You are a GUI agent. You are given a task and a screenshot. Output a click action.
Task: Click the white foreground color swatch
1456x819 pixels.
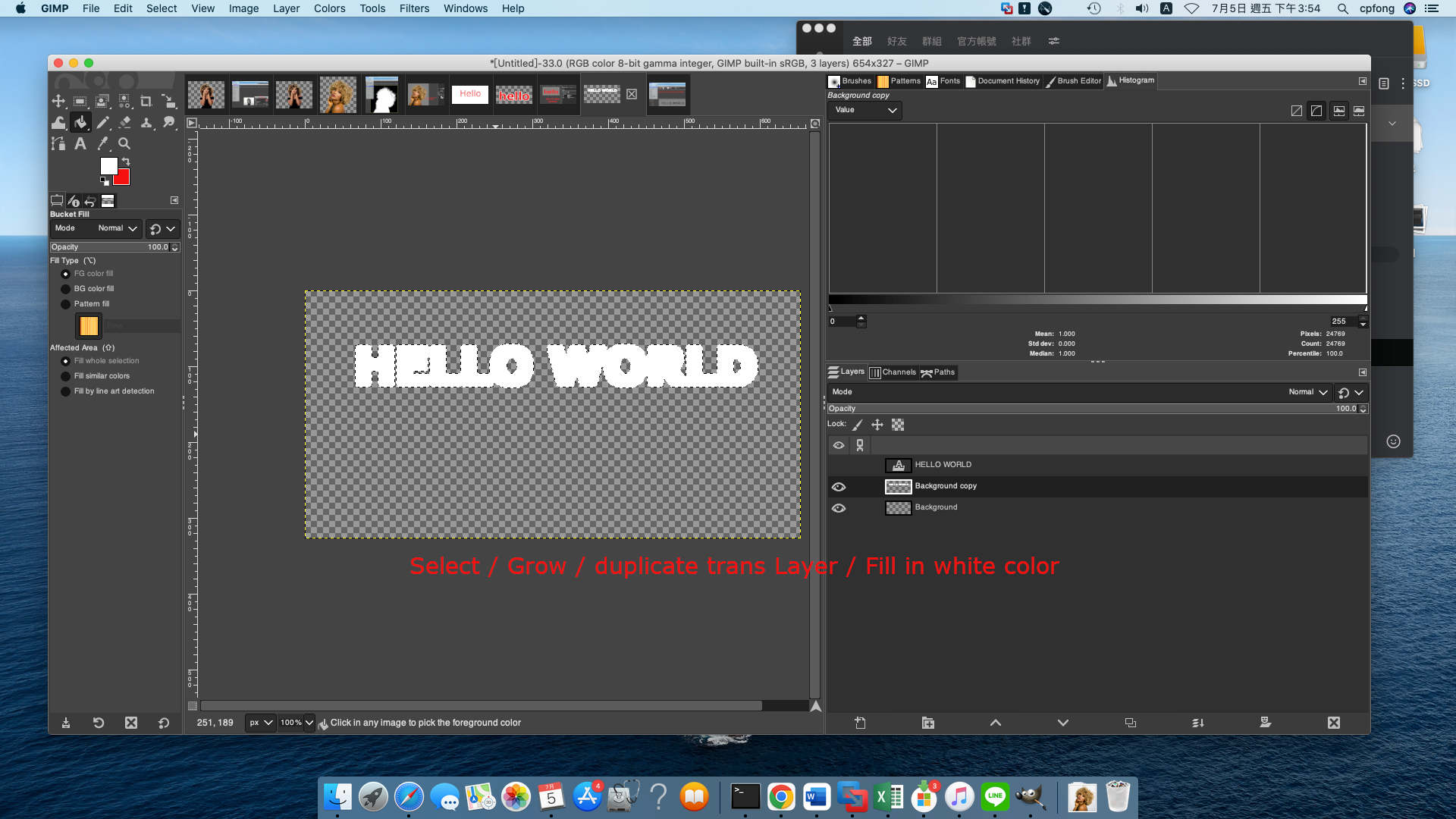(x=108, y=166)
